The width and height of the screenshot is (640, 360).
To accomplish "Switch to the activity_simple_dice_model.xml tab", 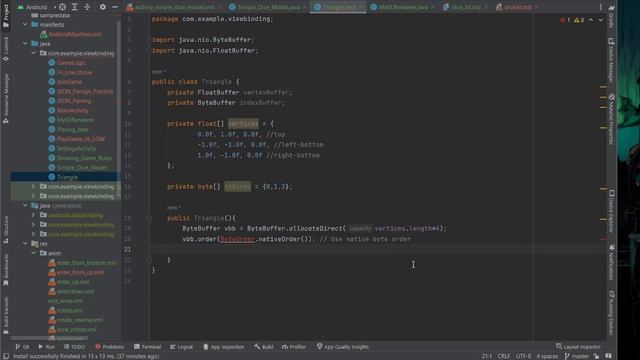I will (174, 7).
